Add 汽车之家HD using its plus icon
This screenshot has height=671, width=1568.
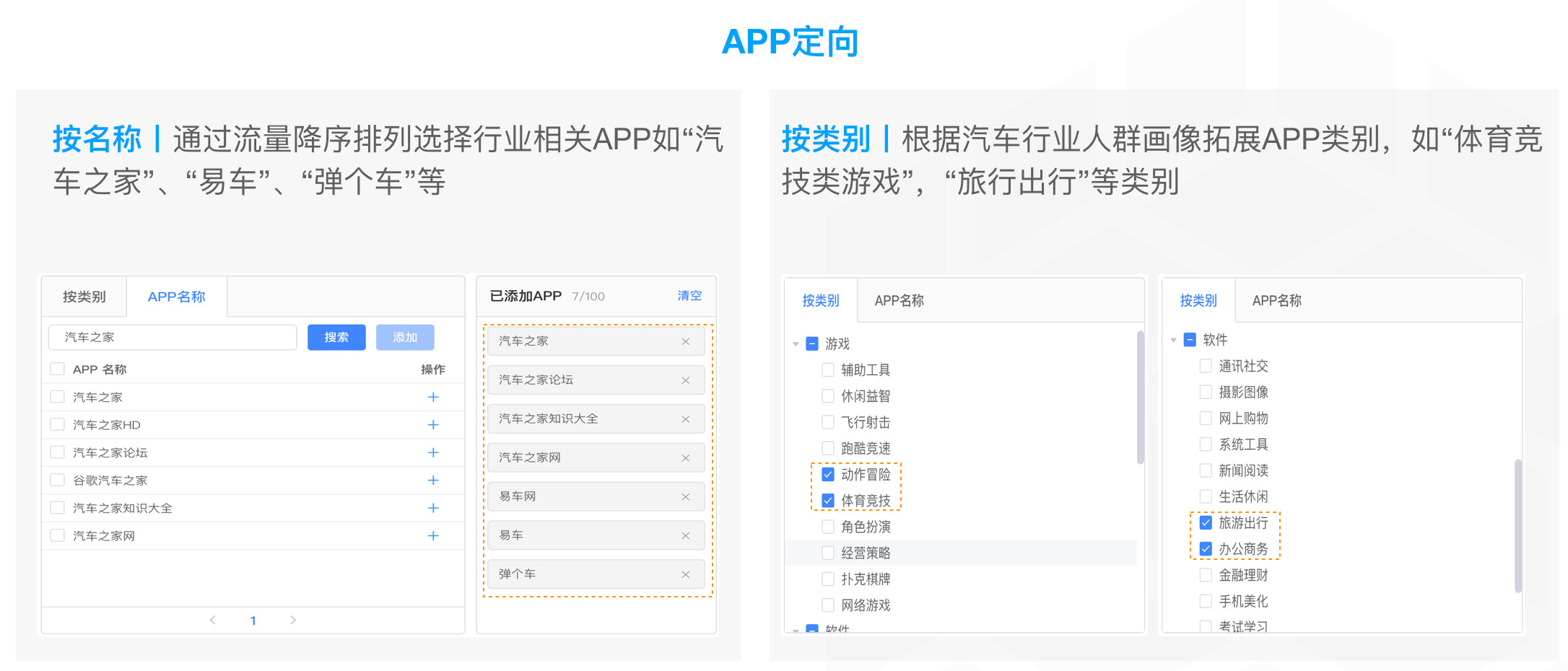[x=433, y=424]
